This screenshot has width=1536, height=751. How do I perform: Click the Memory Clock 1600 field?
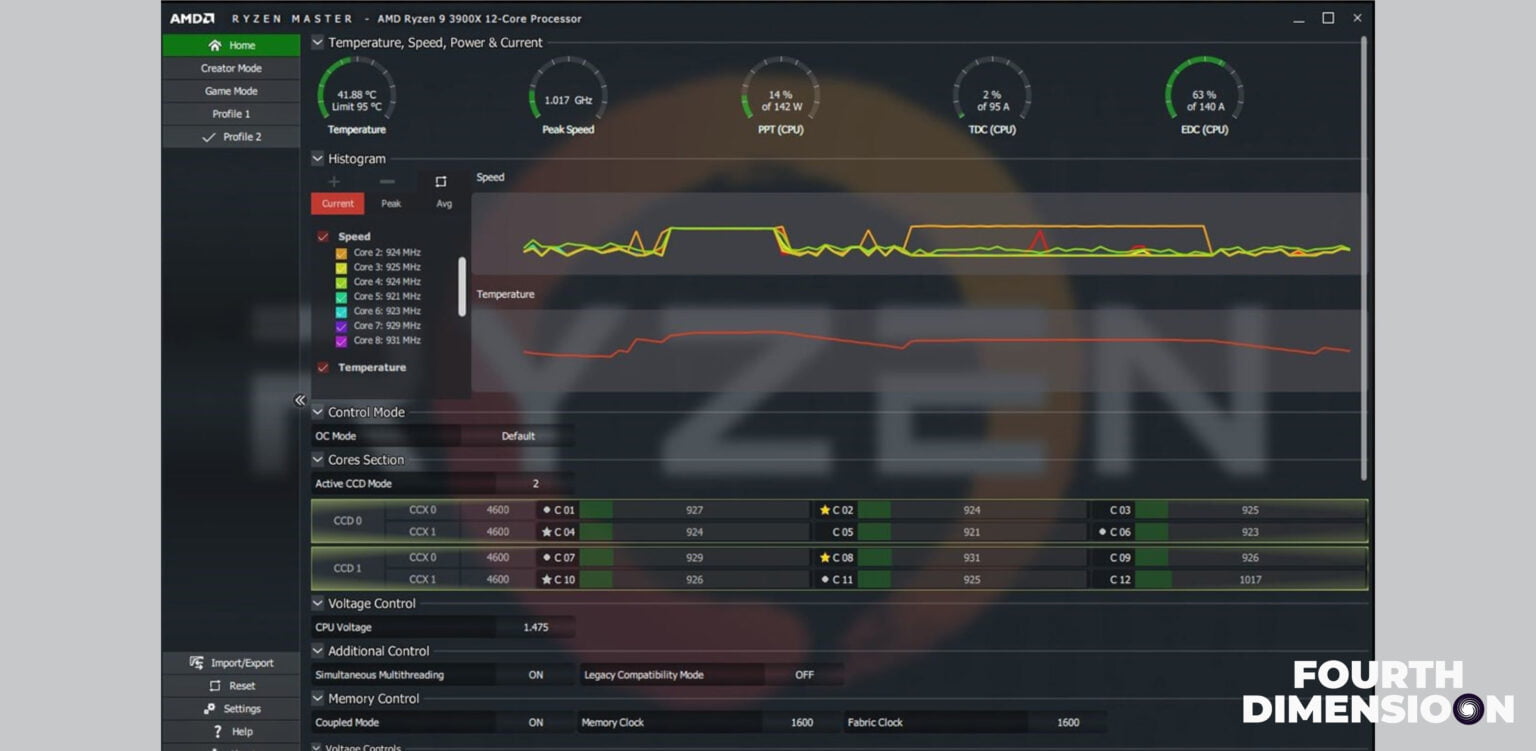click(x=801, y=722)
